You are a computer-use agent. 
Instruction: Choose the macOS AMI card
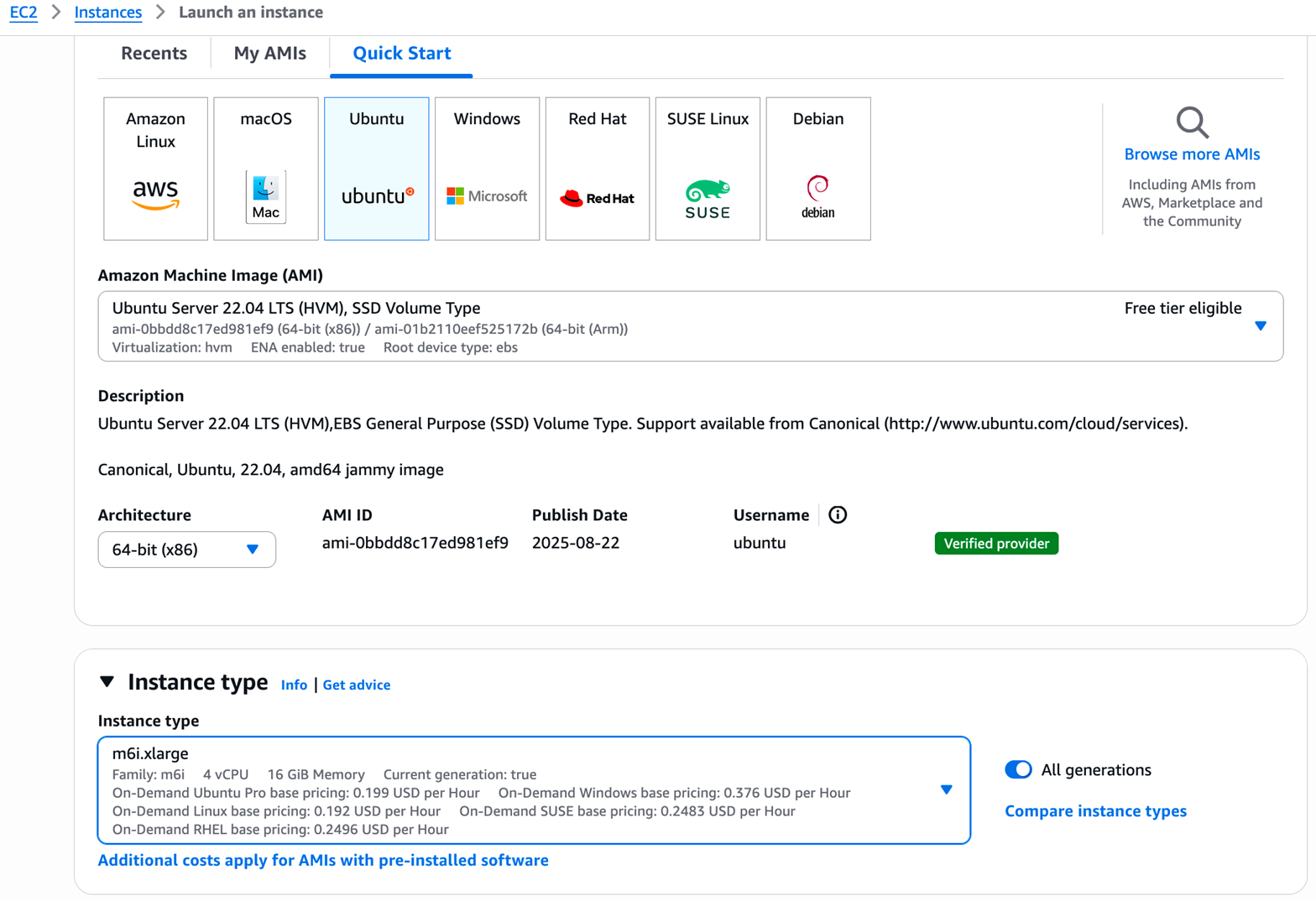pyautogui.click(x=266, y=169)
